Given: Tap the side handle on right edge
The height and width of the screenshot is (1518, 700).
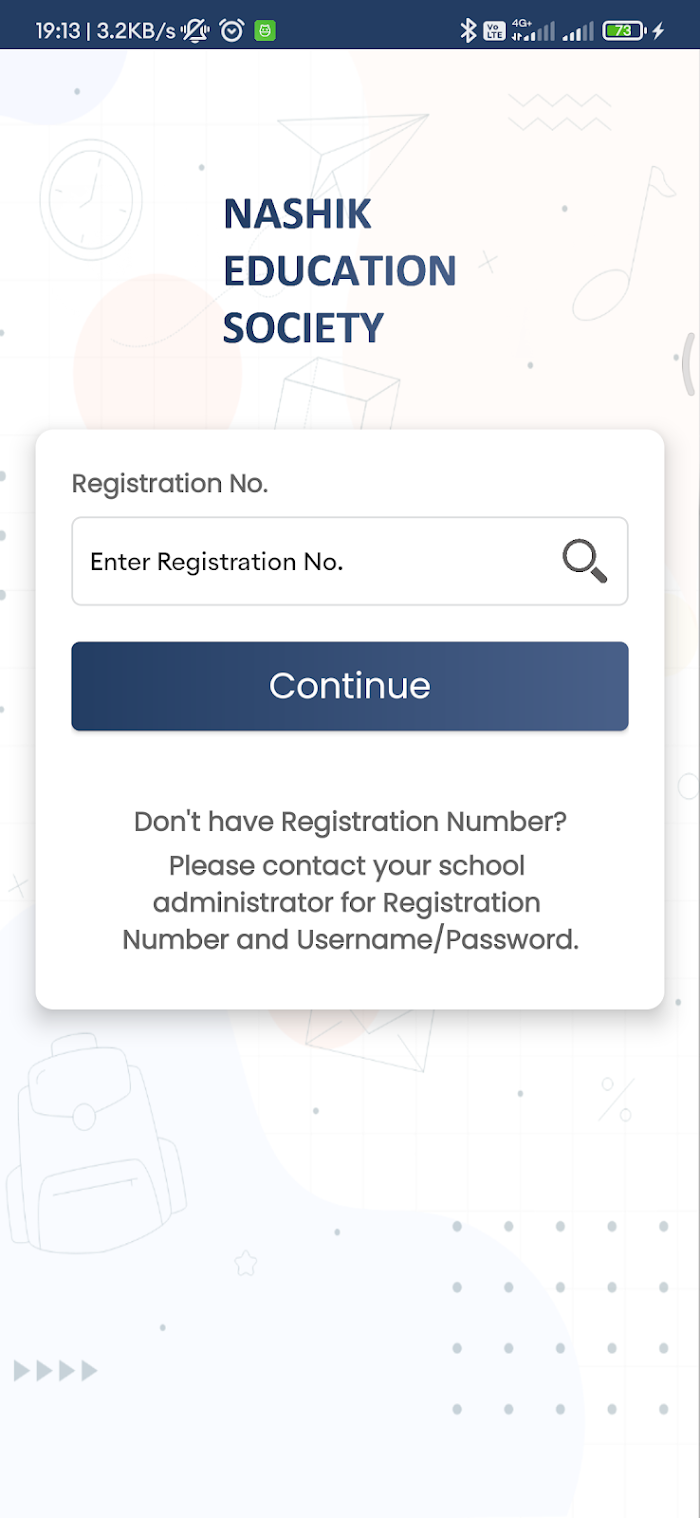Looking at the screenshot, I should [688, 364].
